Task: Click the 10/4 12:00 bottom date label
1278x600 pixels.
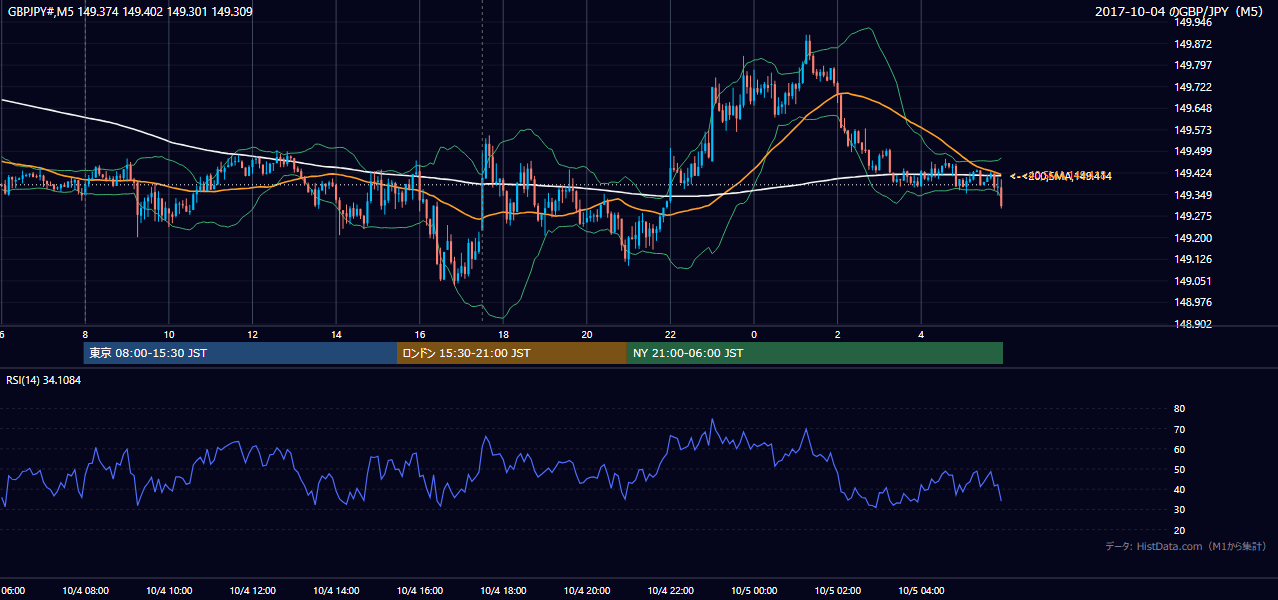Action: coord(253,590)
